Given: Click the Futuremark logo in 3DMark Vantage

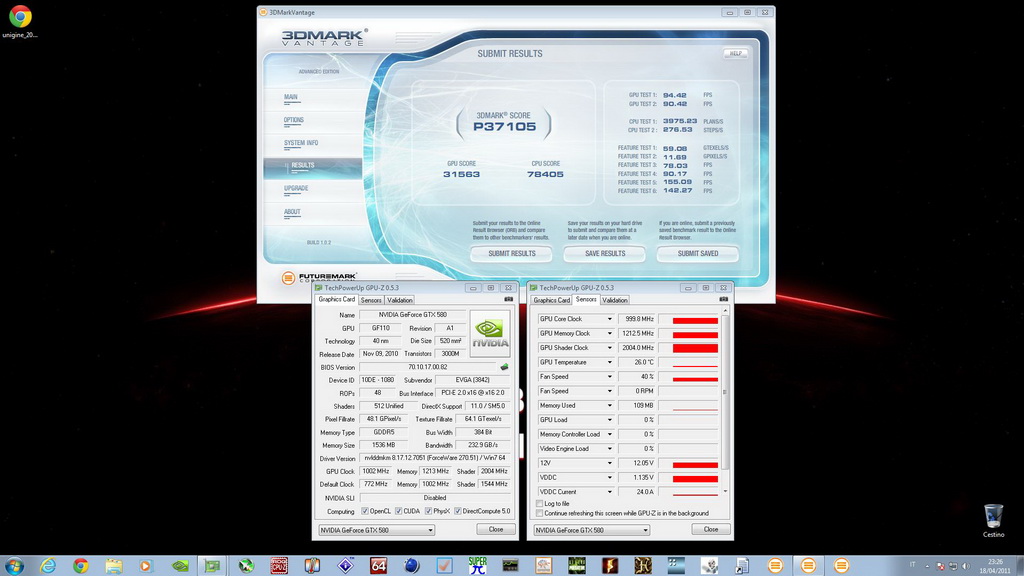Looking at the screenshot, I should pyautogui.click(x=319, y=278).
